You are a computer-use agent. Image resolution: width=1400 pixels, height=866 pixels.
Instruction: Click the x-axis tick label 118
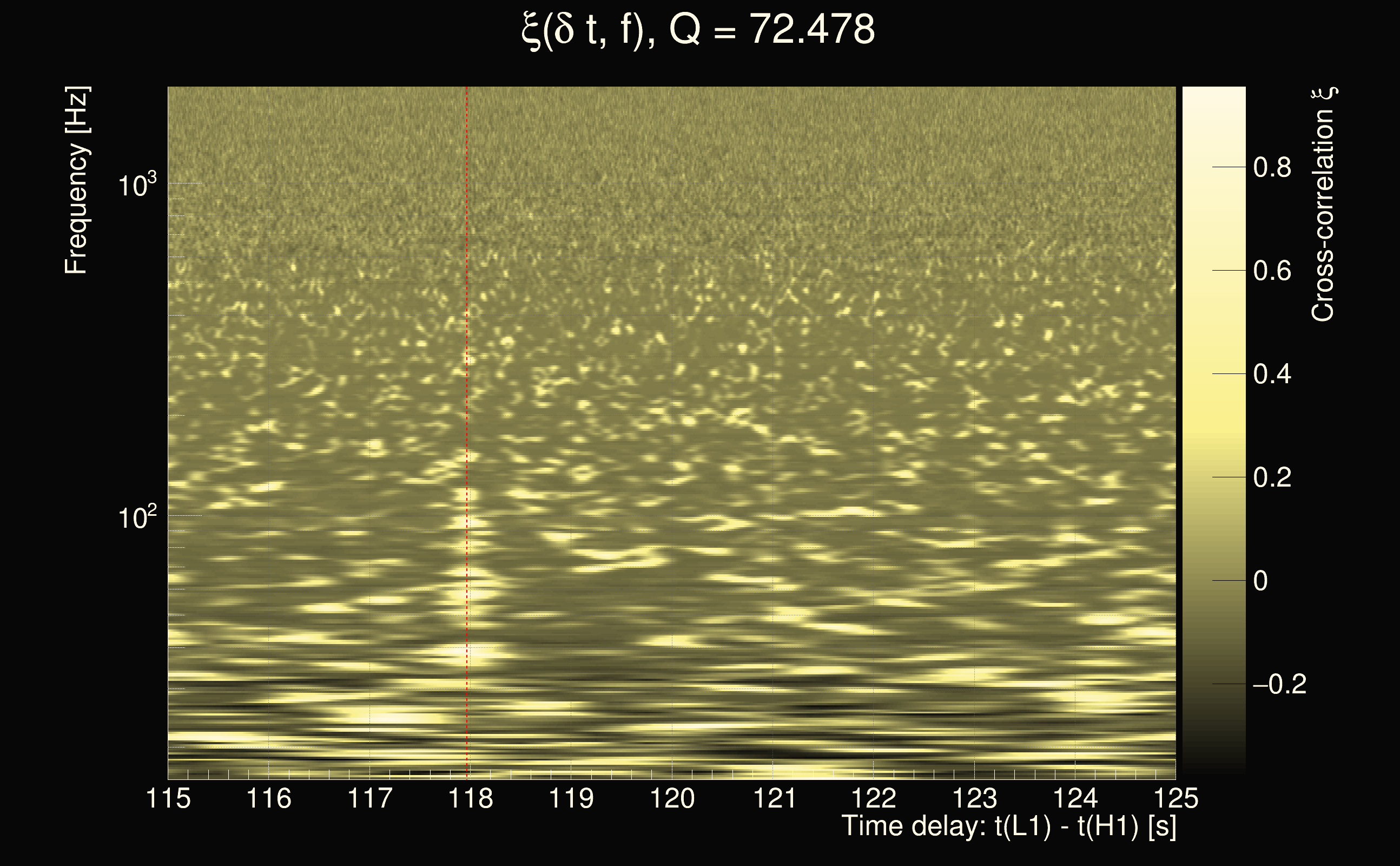(x=471, y=798)
